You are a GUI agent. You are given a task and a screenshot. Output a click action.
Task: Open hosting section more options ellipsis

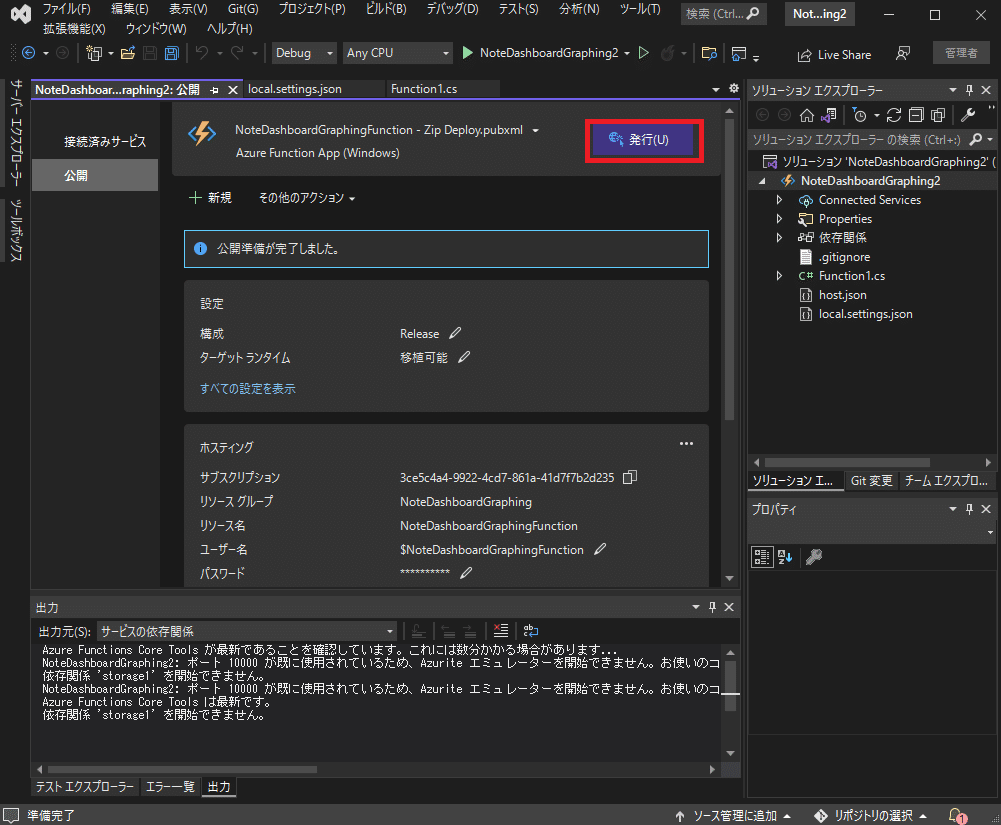coord(686,444)
